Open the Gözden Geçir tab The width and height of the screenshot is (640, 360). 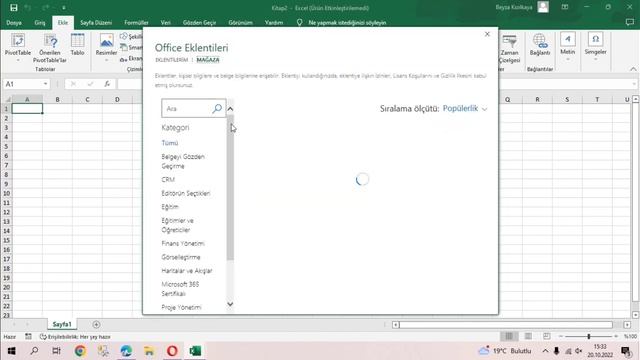tap(199, 22)
